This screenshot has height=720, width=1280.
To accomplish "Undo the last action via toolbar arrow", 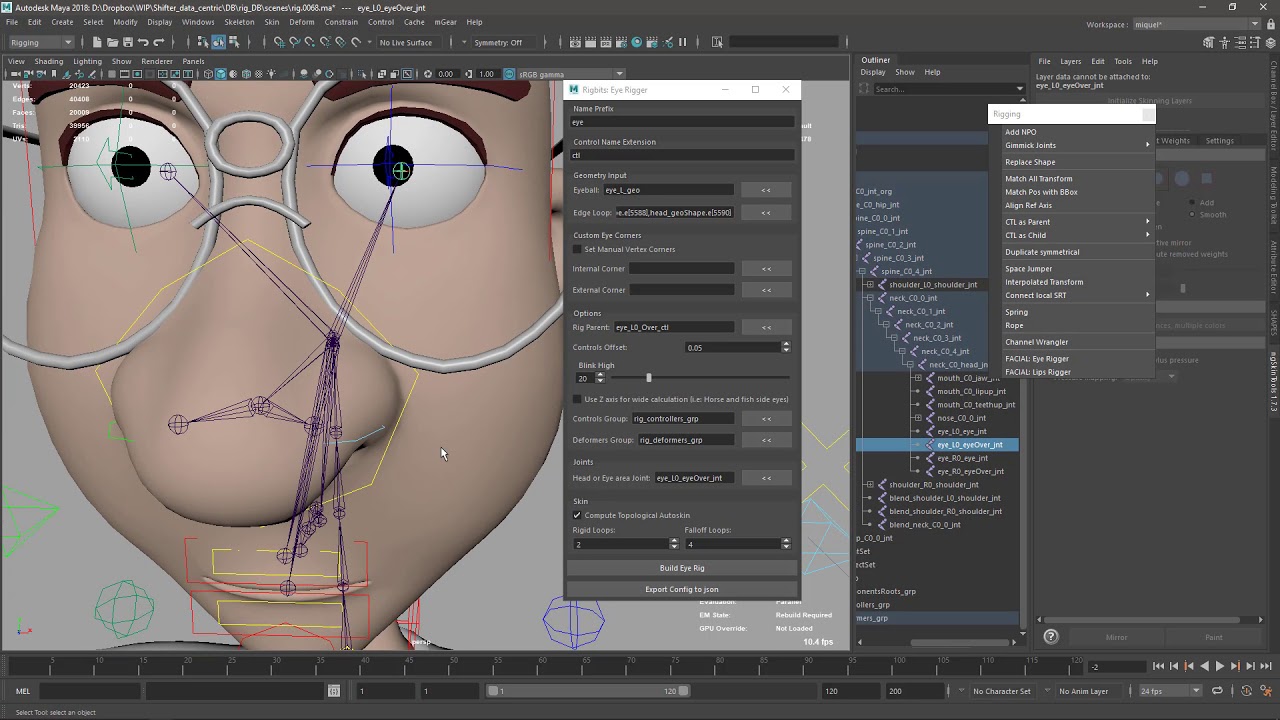I will click(x=143, y=42).
